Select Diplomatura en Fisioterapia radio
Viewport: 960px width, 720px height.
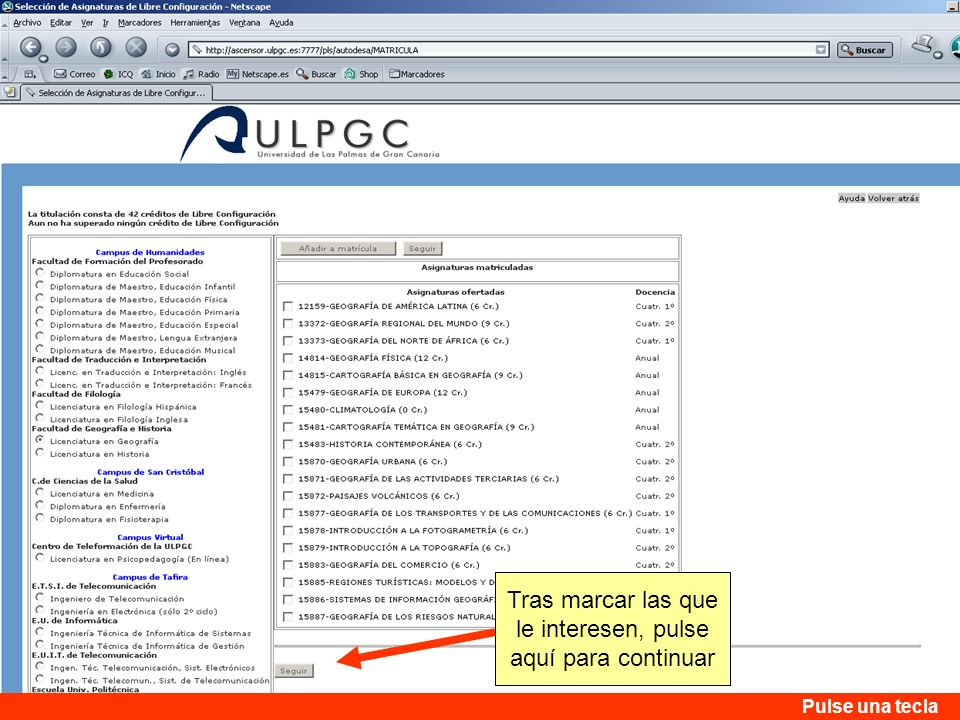(40, 518)
